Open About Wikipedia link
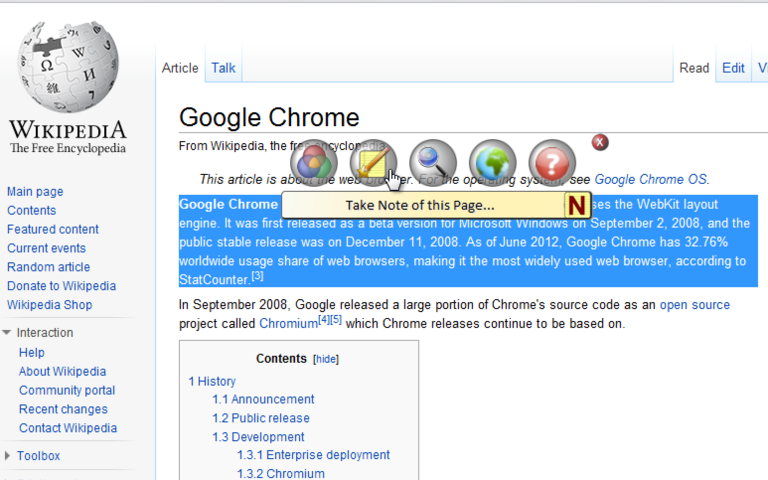Viewport: 768px width, 480px height. 63,371
